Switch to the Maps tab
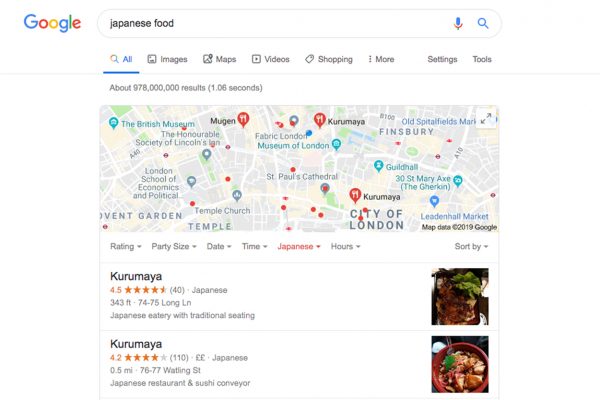 (220, 59)
